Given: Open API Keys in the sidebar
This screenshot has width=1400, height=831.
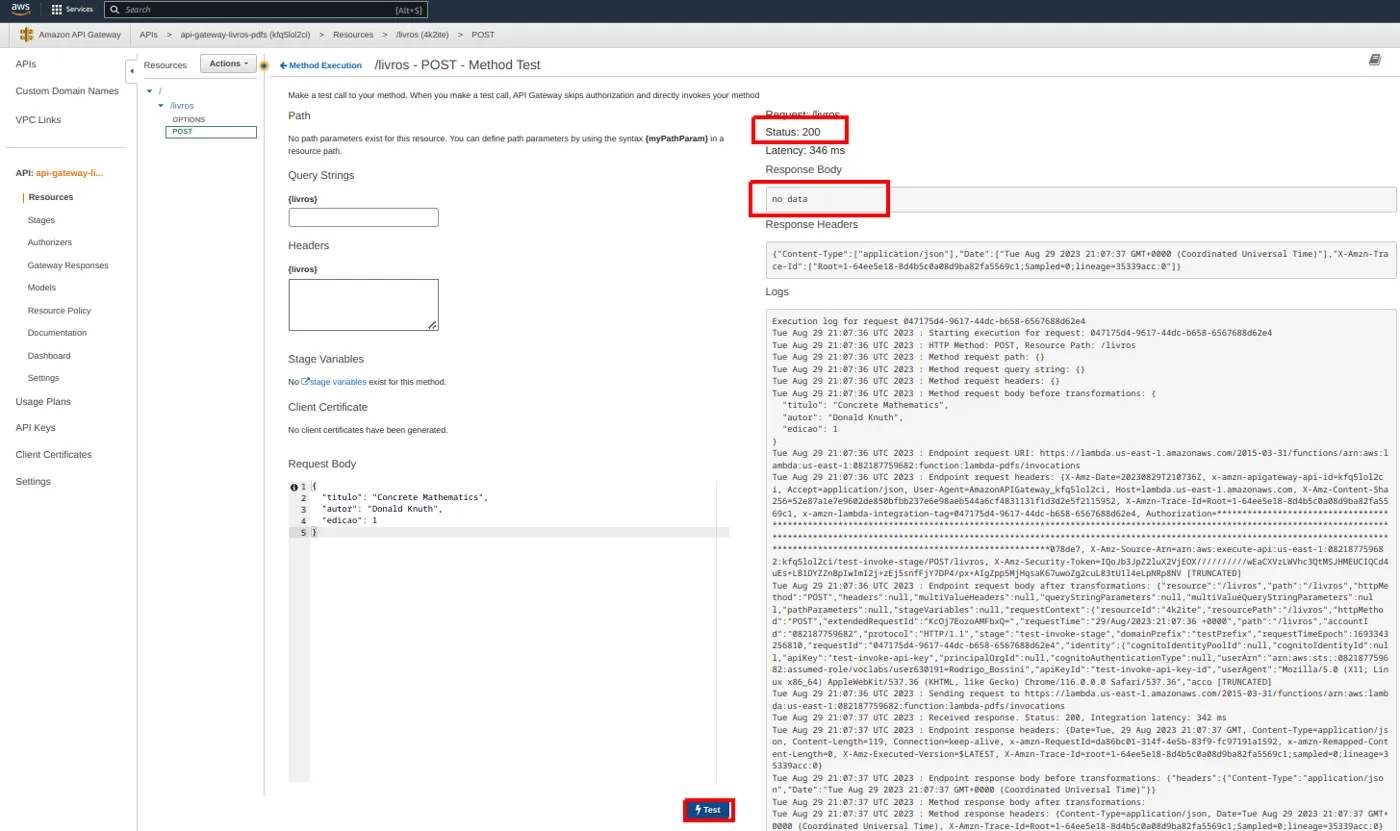Looking at the screenshot, I should [x=35, y=427].
